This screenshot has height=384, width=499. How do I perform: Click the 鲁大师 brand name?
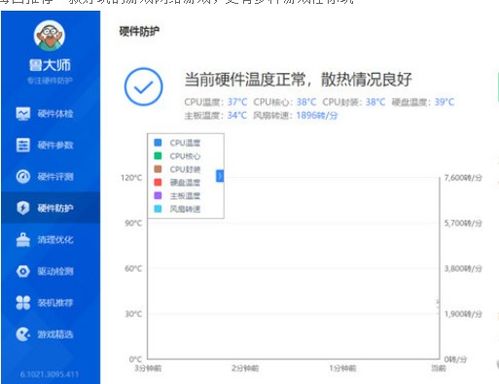click(x=50, y=65)
